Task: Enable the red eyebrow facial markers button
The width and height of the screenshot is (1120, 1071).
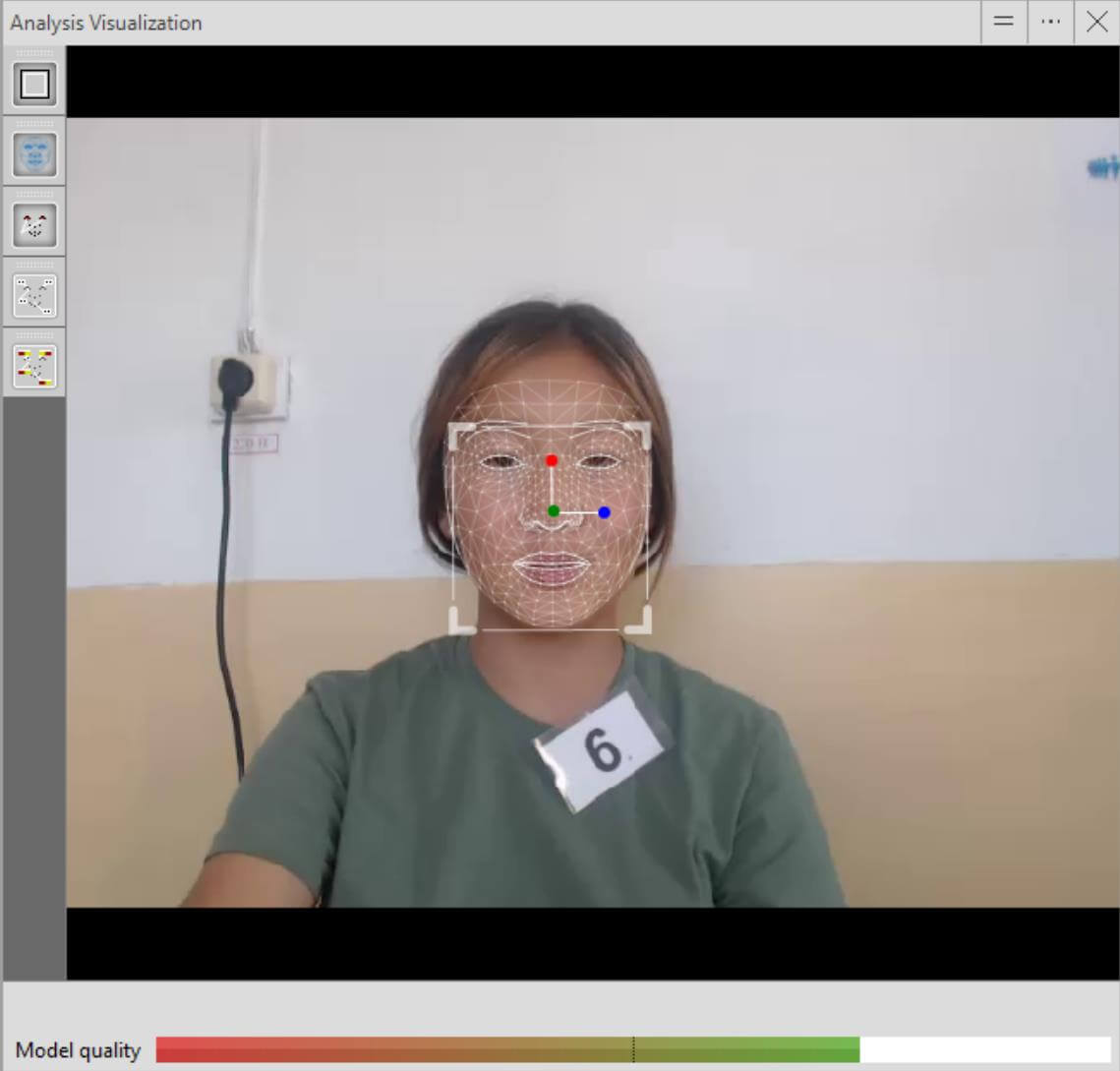Action: pyautogui.click(x=34, y=225)
